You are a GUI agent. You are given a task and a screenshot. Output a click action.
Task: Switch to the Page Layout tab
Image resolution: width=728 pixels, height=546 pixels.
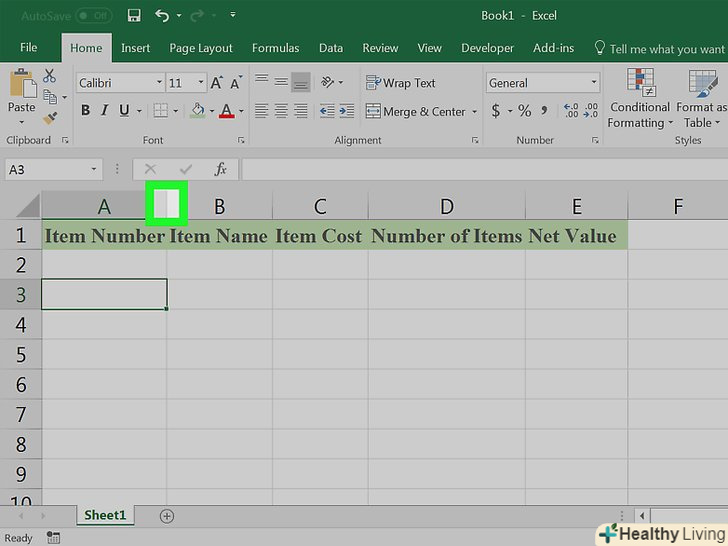coord(201,48)
